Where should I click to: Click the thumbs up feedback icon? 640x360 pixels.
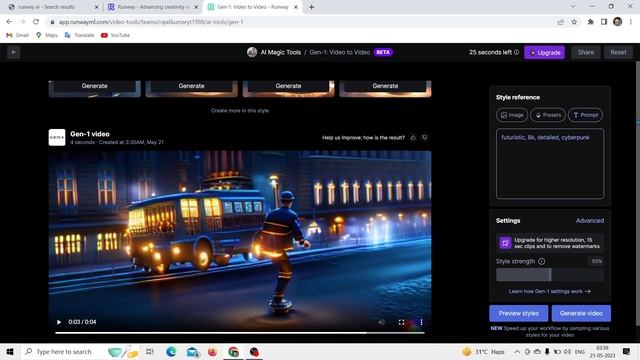pyautogui.click(x=413, y=138)
